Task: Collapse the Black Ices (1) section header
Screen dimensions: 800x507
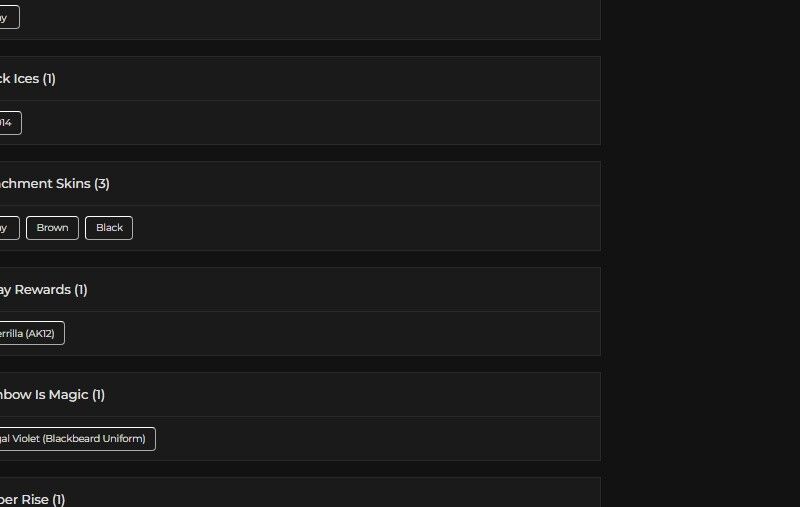Action: click(x=28, y=79)
